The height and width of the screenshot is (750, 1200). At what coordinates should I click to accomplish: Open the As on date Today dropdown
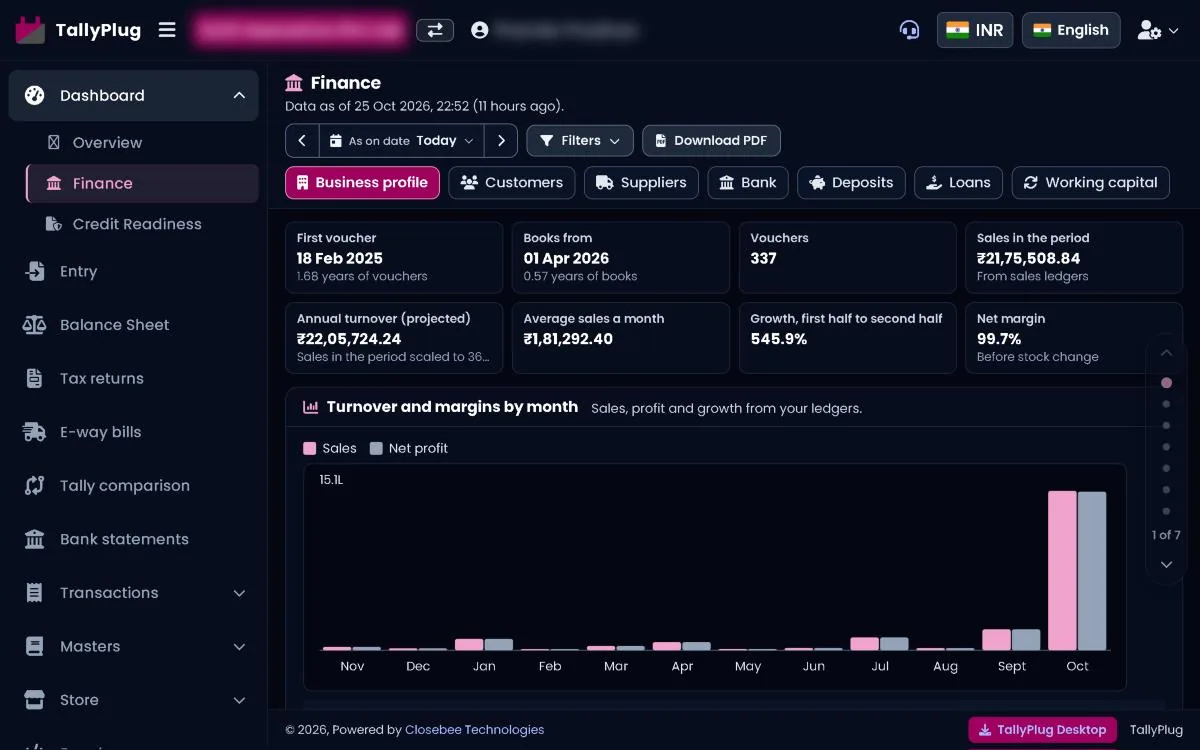(402, 141)
